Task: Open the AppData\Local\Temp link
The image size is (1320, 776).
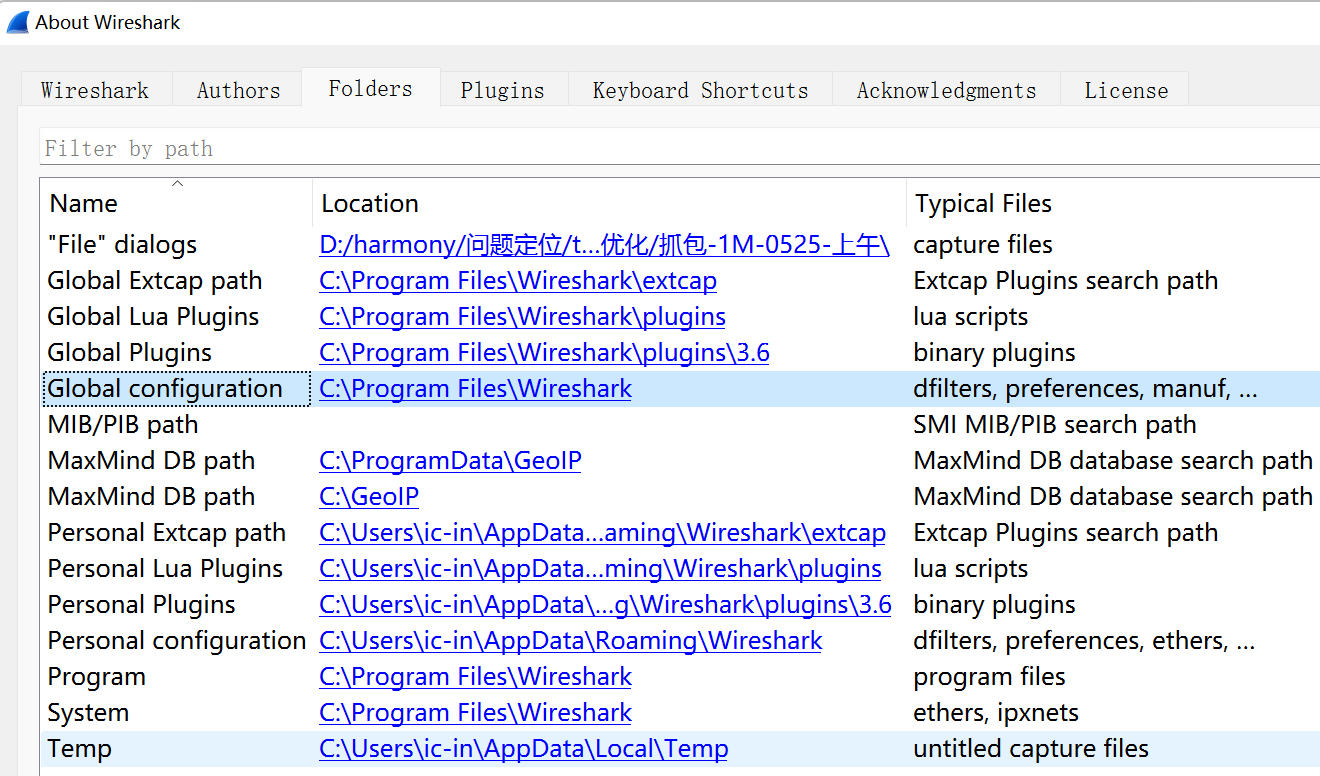Action: pos(523,749)
